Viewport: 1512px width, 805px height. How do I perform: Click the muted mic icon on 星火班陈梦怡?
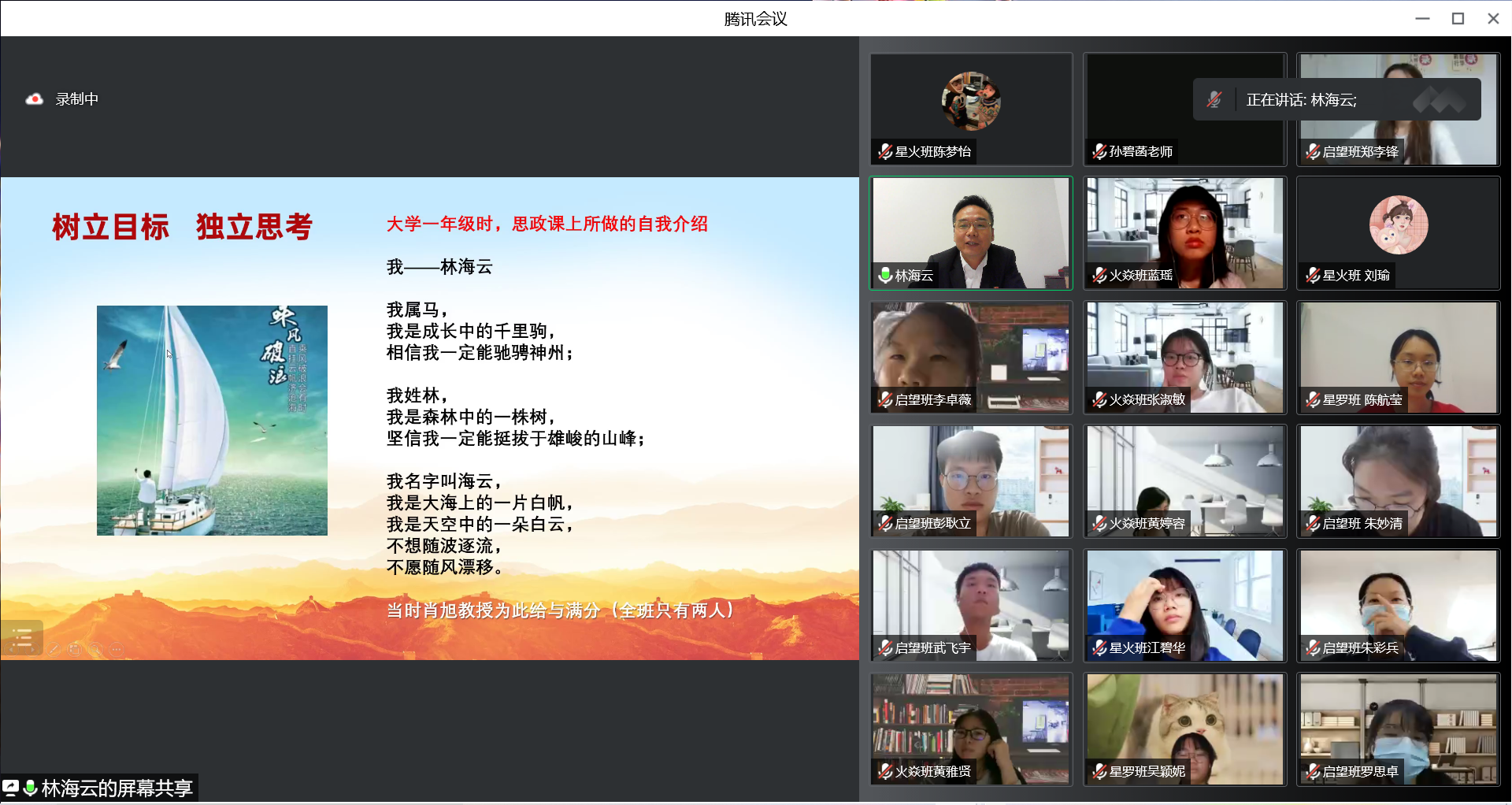point(885,151)
